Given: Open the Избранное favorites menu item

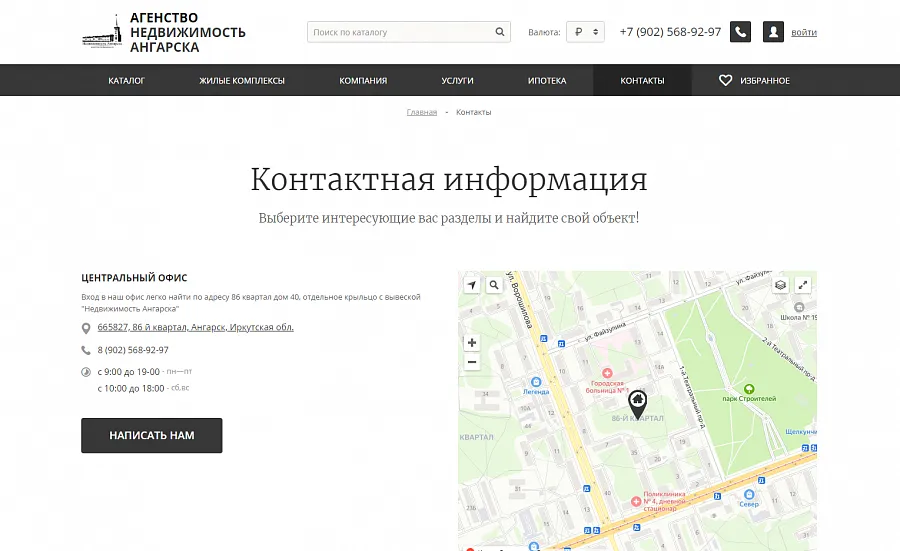Looking at the screenshot, I should pos(754,80).
